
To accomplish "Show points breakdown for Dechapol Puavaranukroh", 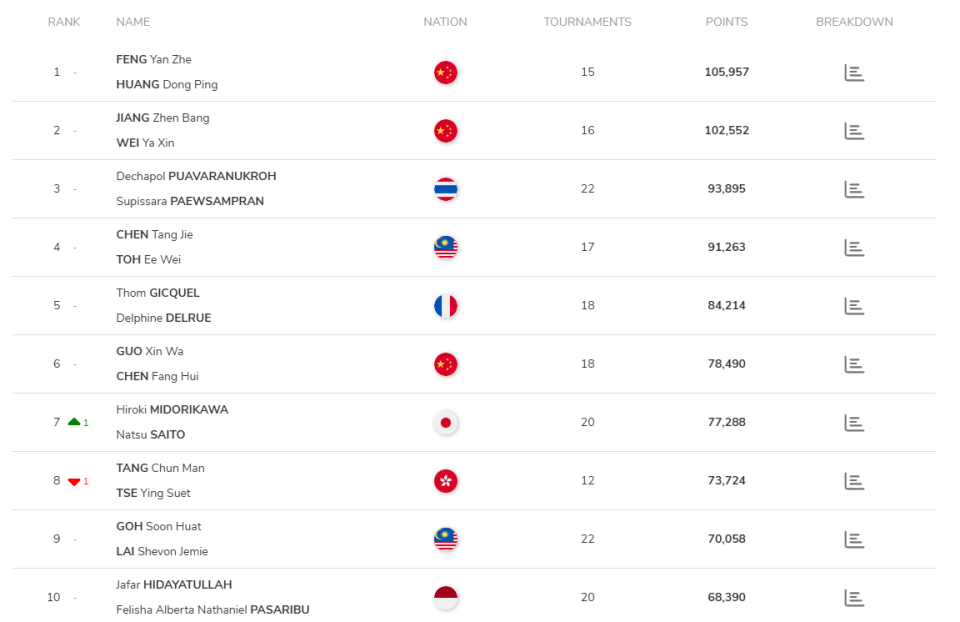I will pyautogui.click(x=854, y=189).
